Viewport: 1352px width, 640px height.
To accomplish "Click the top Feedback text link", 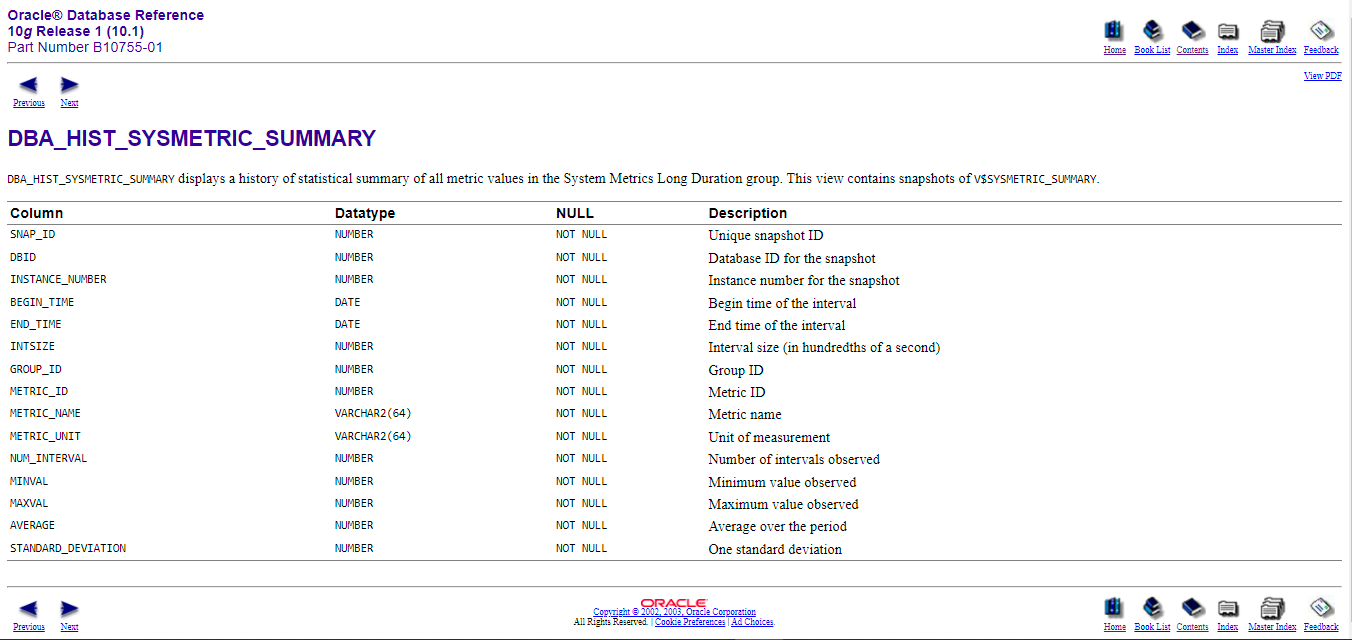I will pyautogui.click(x=1321, y=50).
